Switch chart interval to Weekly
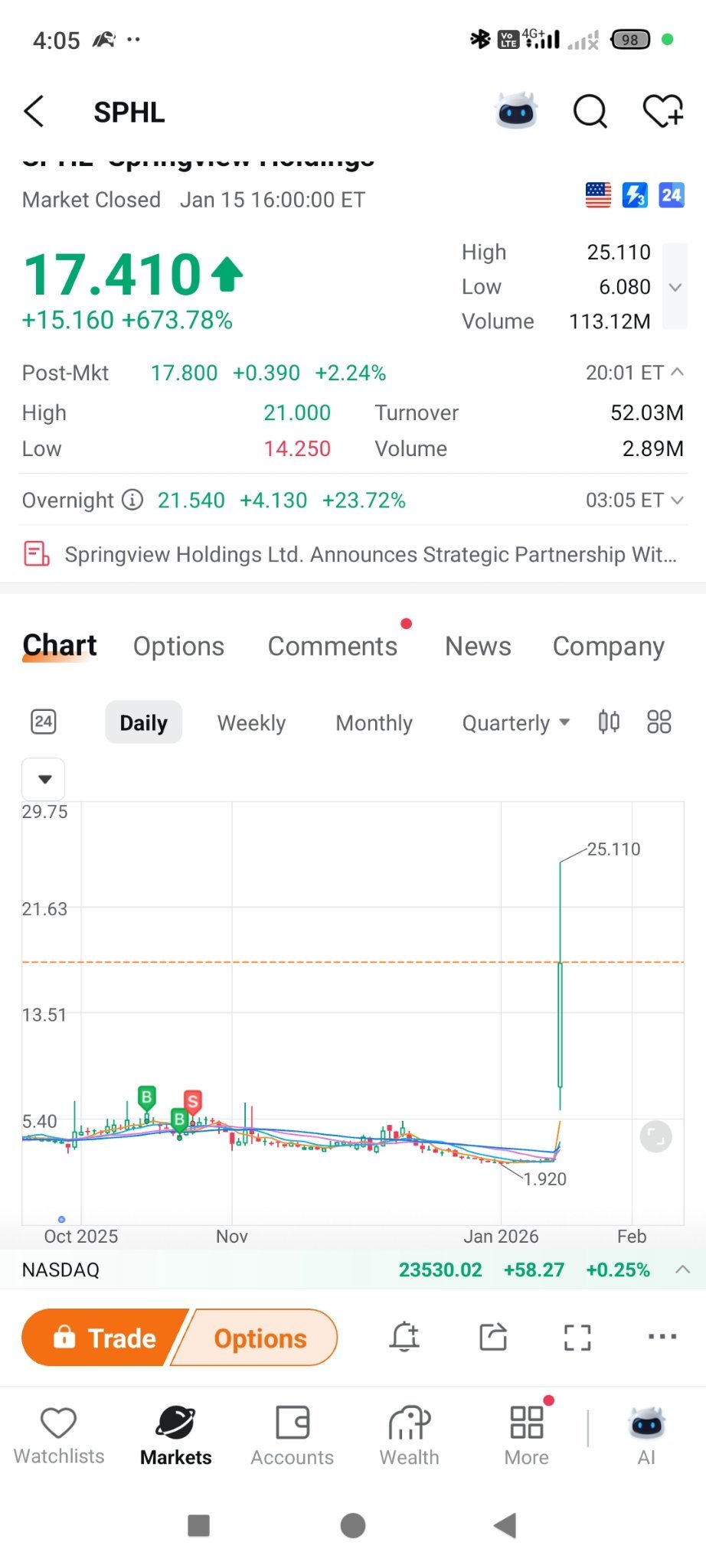Image resolution: width=706 pixels, height=1568 pixels. click(x=251, y=722)
